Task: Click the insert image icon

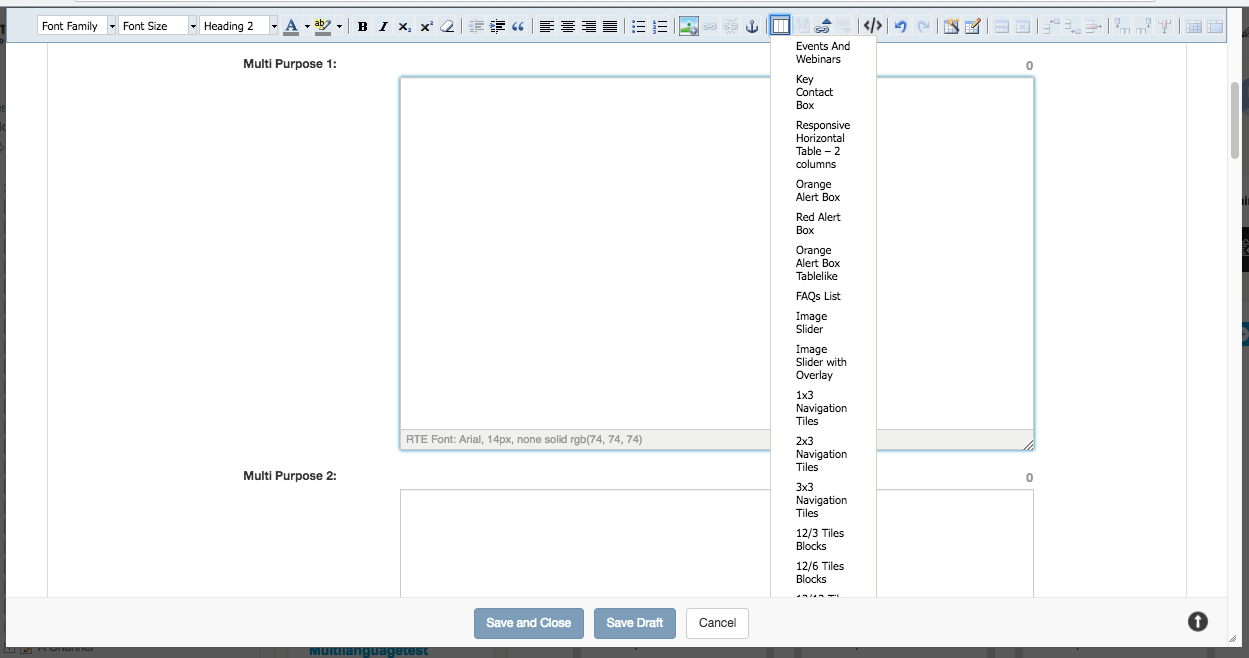Action: (688, 26)
